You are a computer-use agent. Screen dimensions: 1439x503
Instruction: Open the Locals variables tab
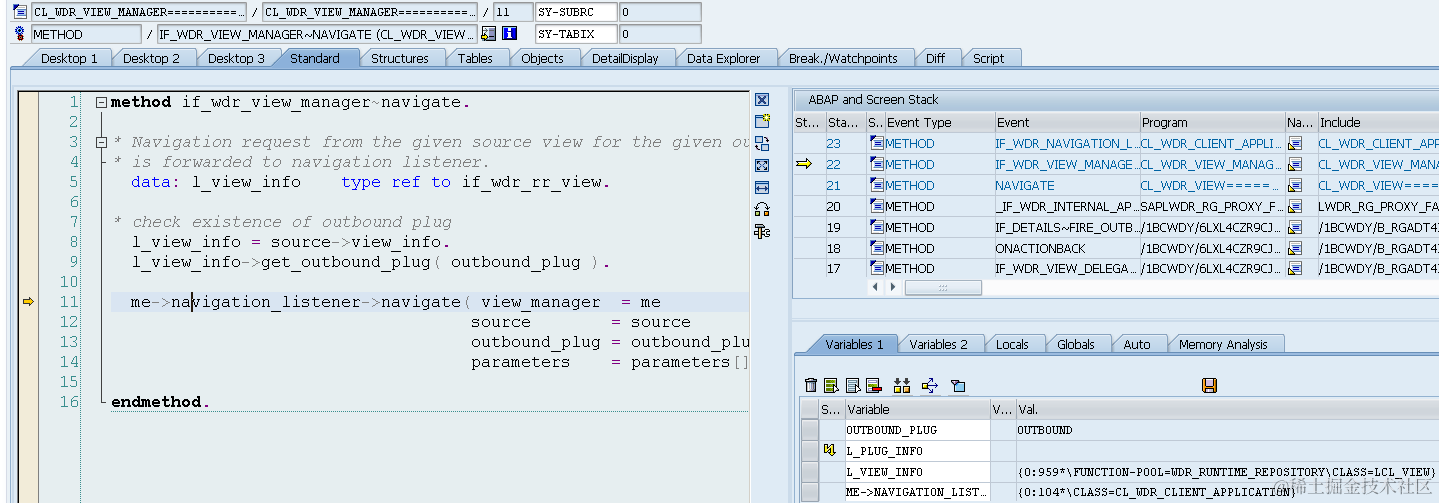(1012, 344)
